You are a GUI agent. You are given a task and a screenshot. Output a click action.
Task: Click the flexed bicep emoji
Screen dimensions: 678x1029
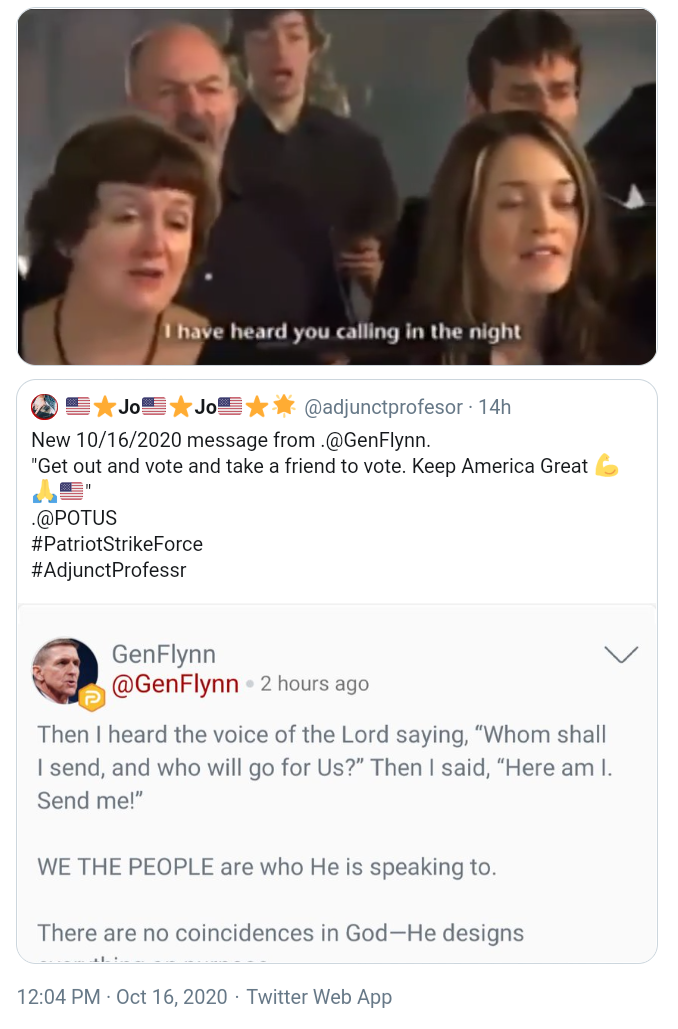click(607, 466)
